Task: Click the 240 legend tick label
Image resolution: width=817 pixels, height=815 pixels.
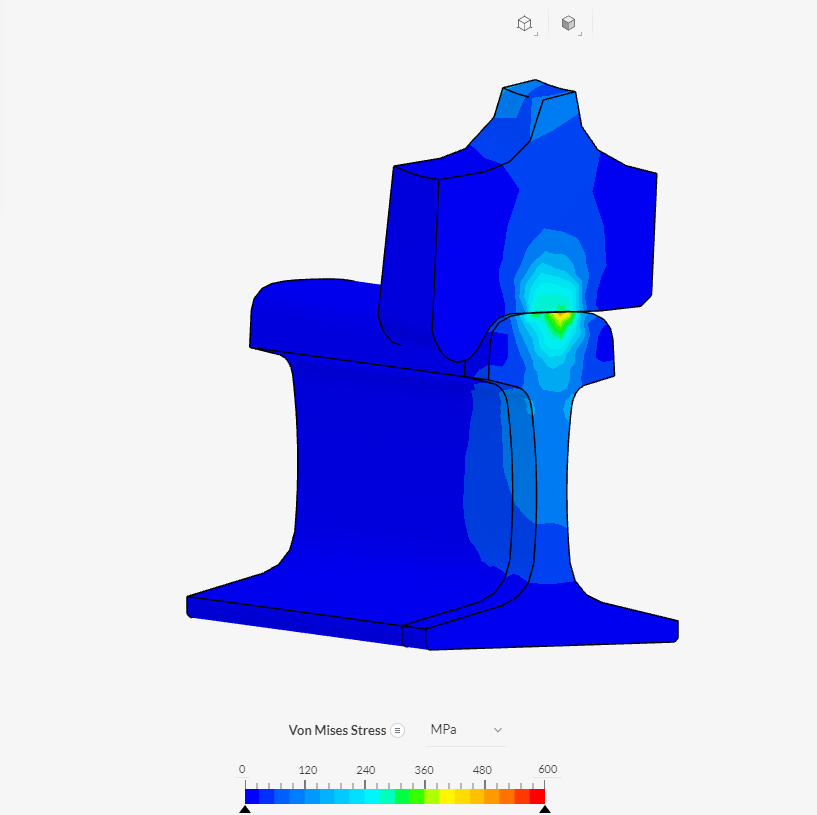Action: tap(366, 770)
